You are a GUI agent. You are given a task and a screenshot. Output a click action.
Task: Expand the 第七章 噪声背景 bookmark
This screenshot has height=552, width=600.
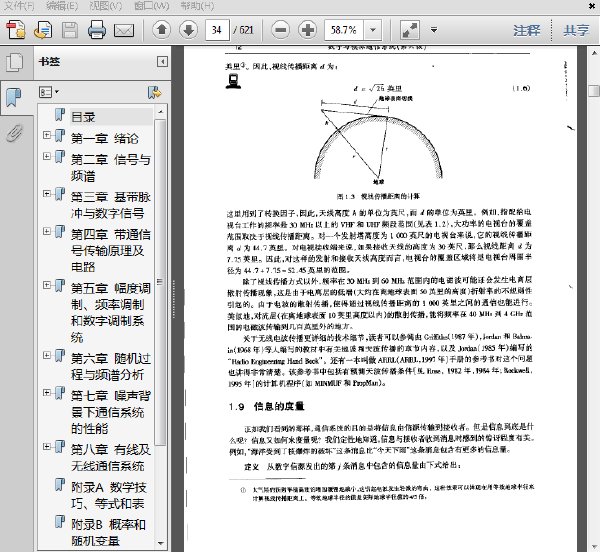[47, 392]
